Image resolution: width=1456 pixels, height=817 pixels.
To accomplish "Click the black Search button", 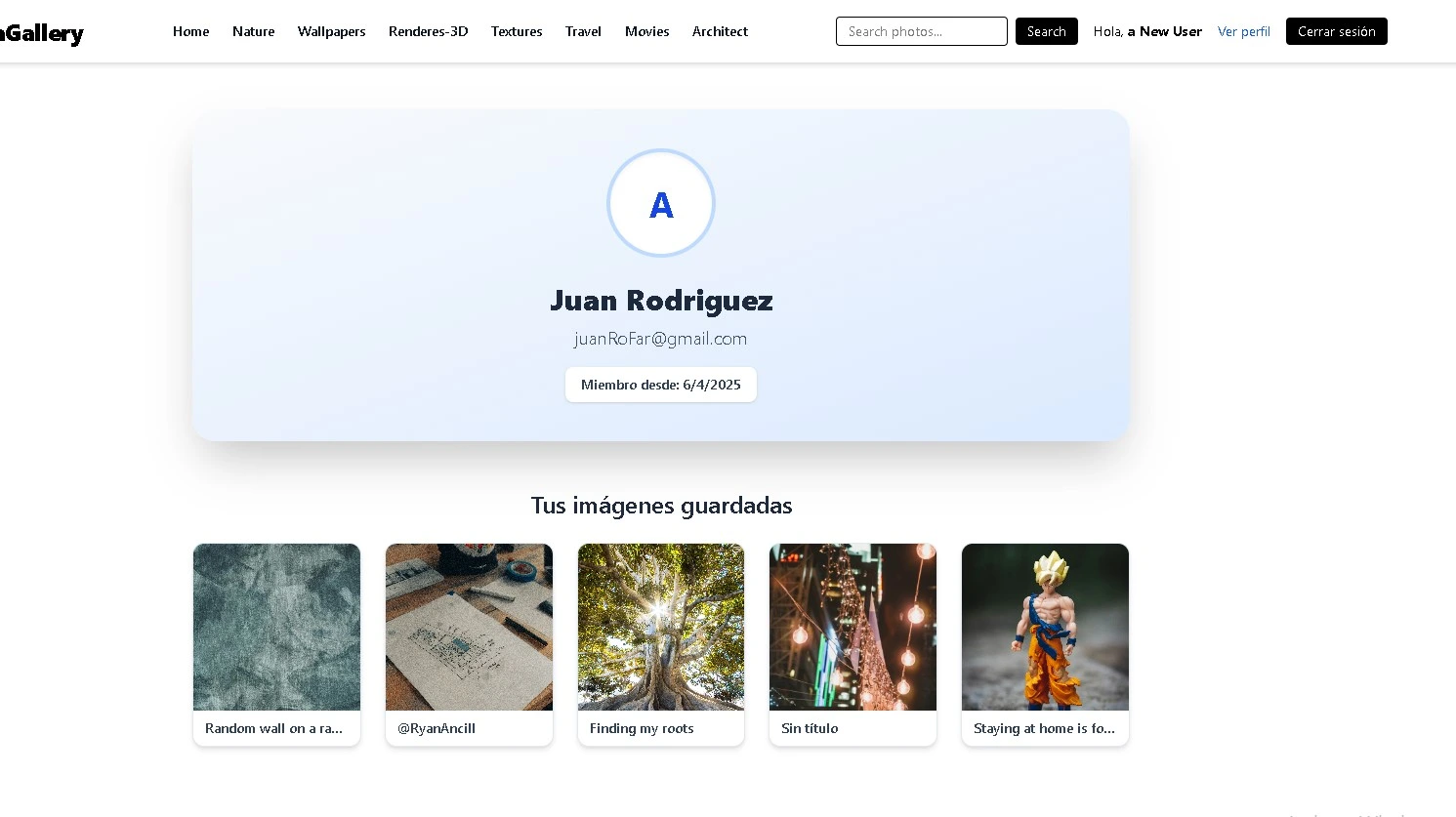I will point(1046,31).
